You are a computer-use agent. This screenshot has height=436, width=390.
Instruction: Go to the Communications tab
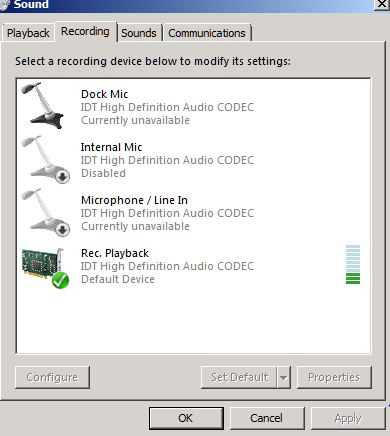tap(207, 33)
